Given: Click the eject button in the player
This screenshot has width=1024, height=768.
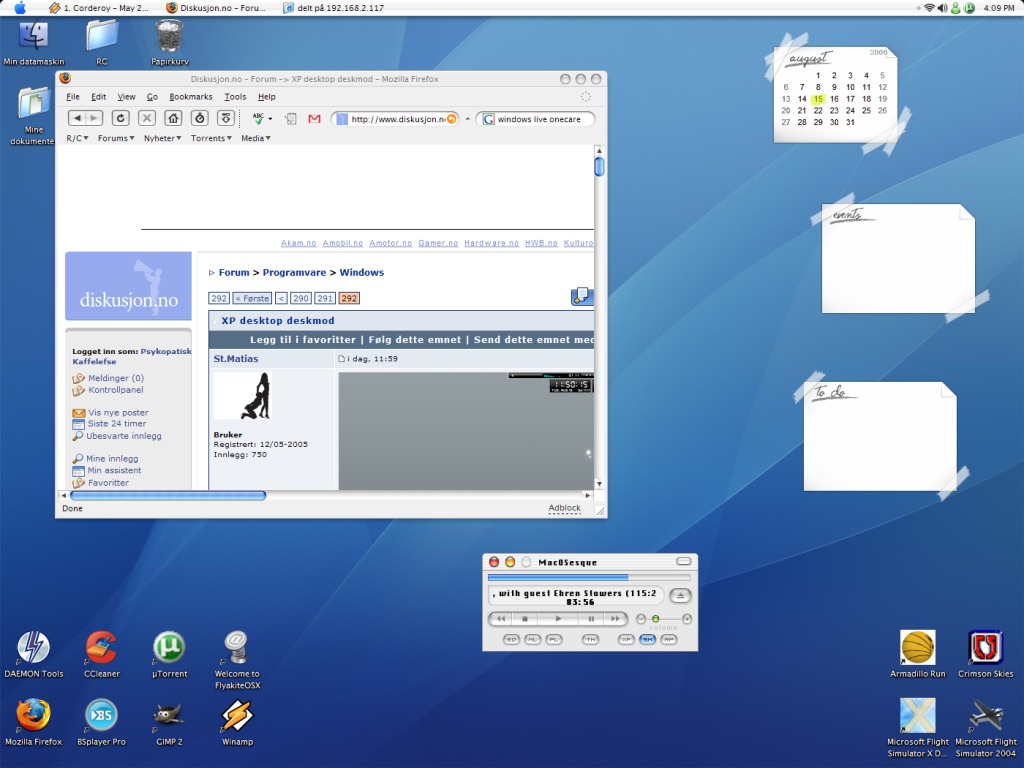Looking at the screenshot, I should [680, 595].
